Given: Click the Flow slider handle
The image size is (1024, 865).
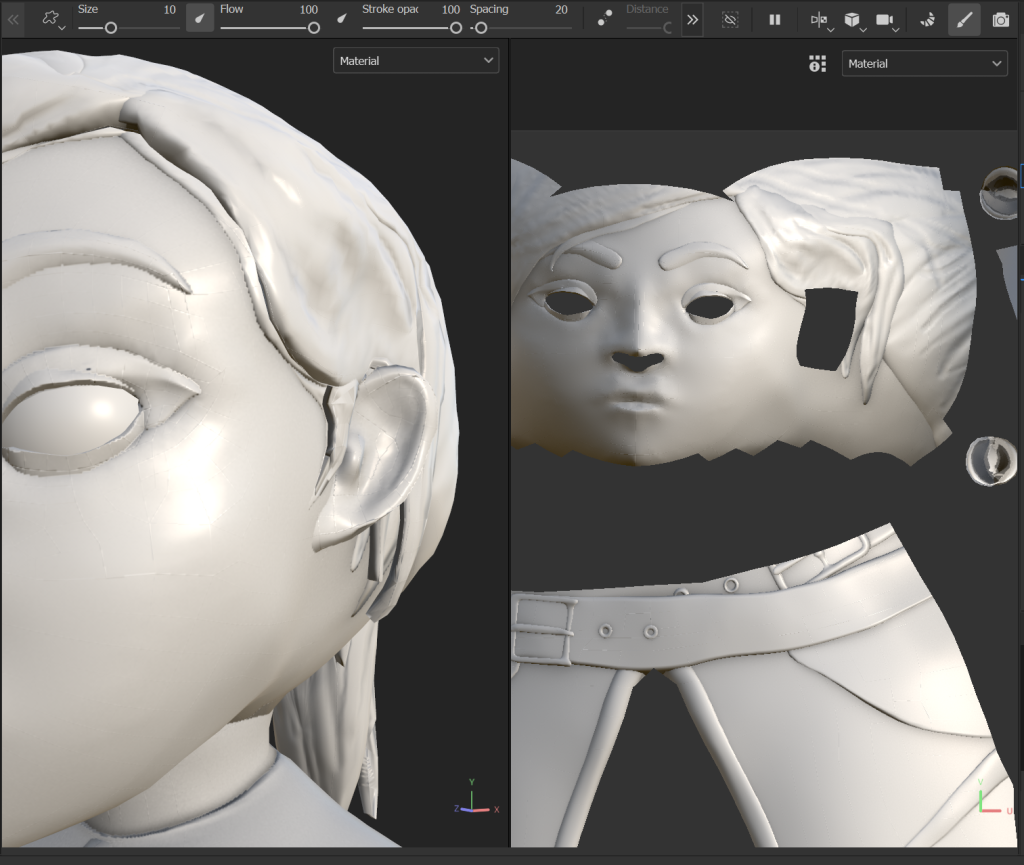Looking at the screenshot, I should 314,28.
